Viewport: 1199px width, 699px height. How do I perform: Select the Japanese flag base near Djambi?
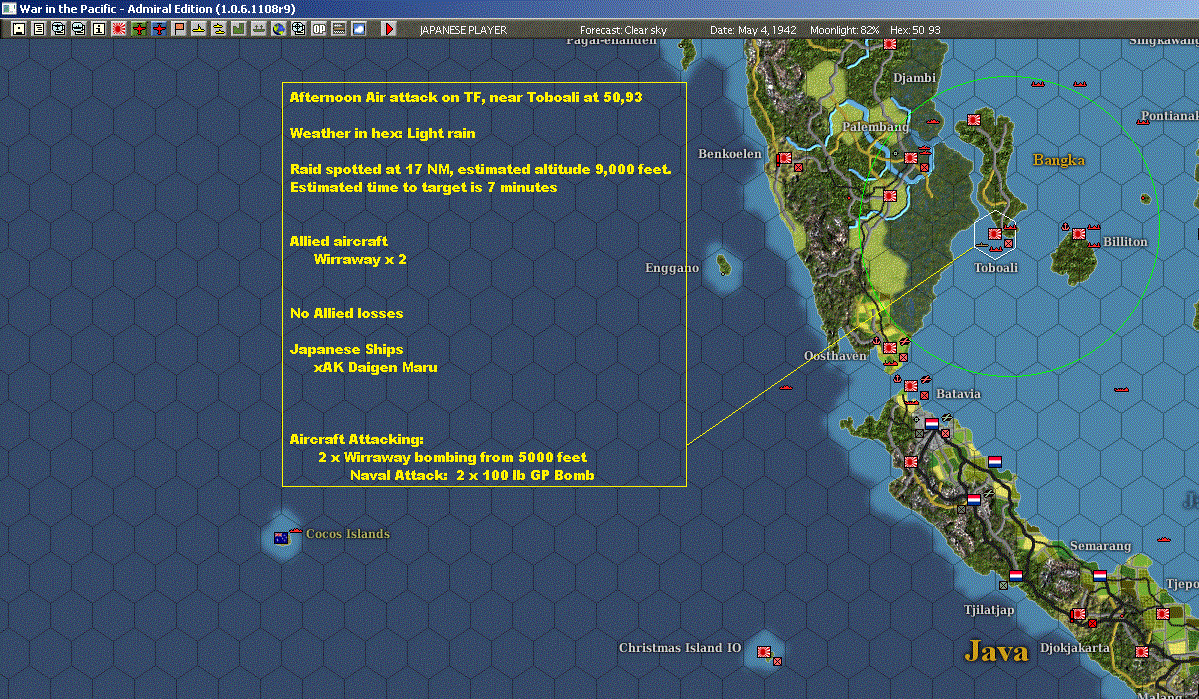890,44
